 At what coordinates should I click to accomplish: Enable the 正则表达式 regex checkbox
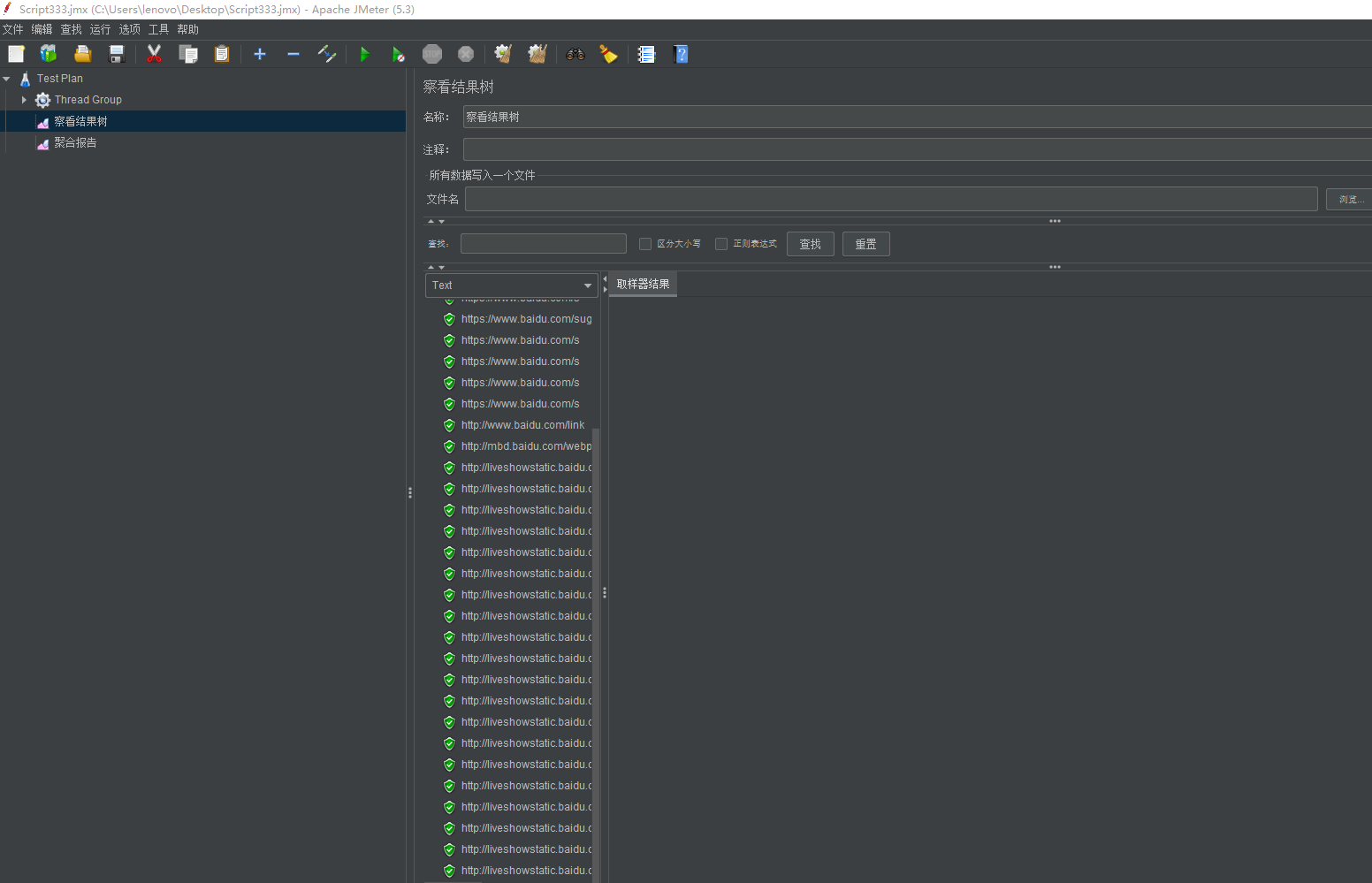(x=721, y=244)
